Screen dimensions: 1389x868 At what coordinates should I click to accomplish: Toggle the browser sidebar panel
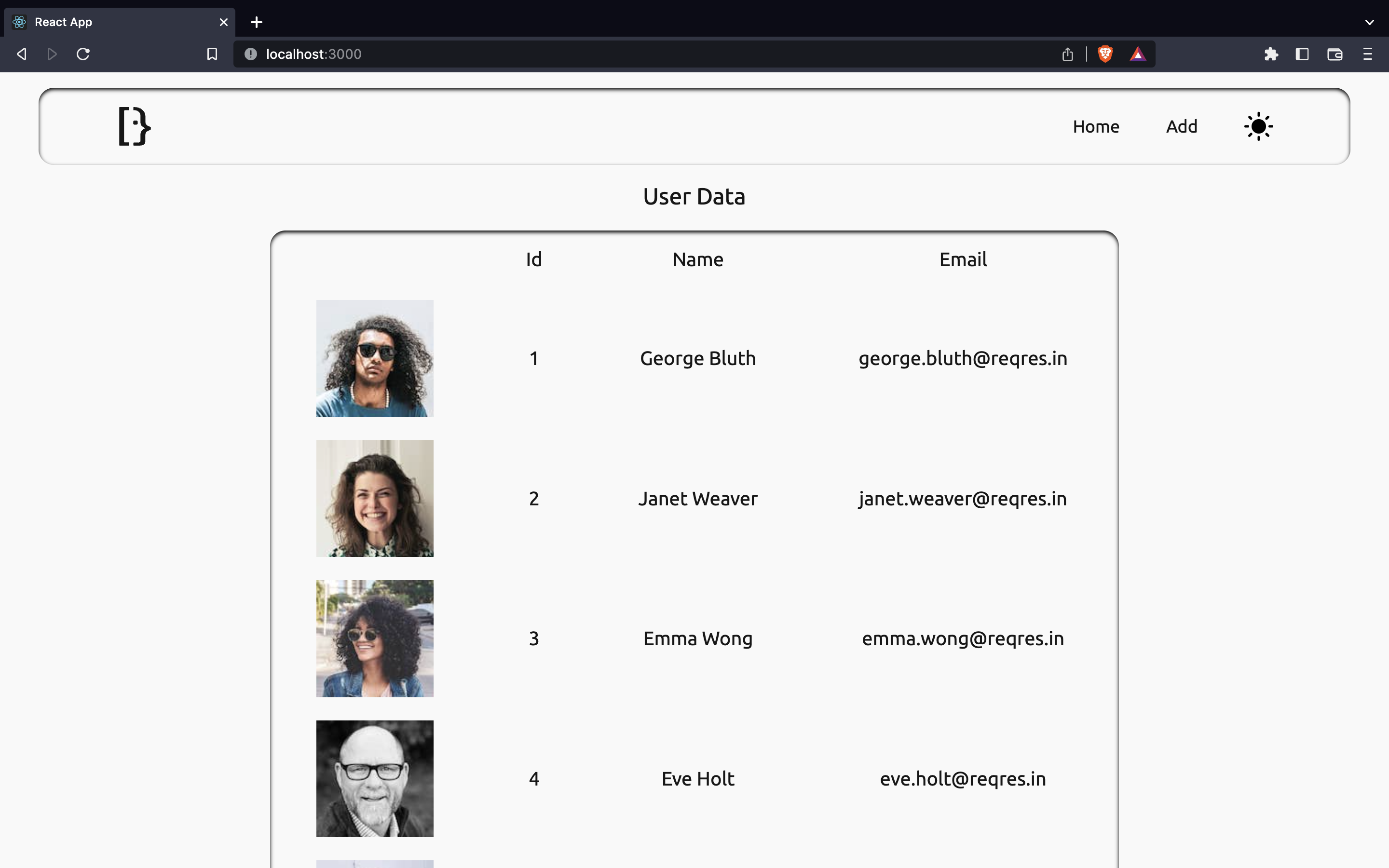(x=1302, y=54)
